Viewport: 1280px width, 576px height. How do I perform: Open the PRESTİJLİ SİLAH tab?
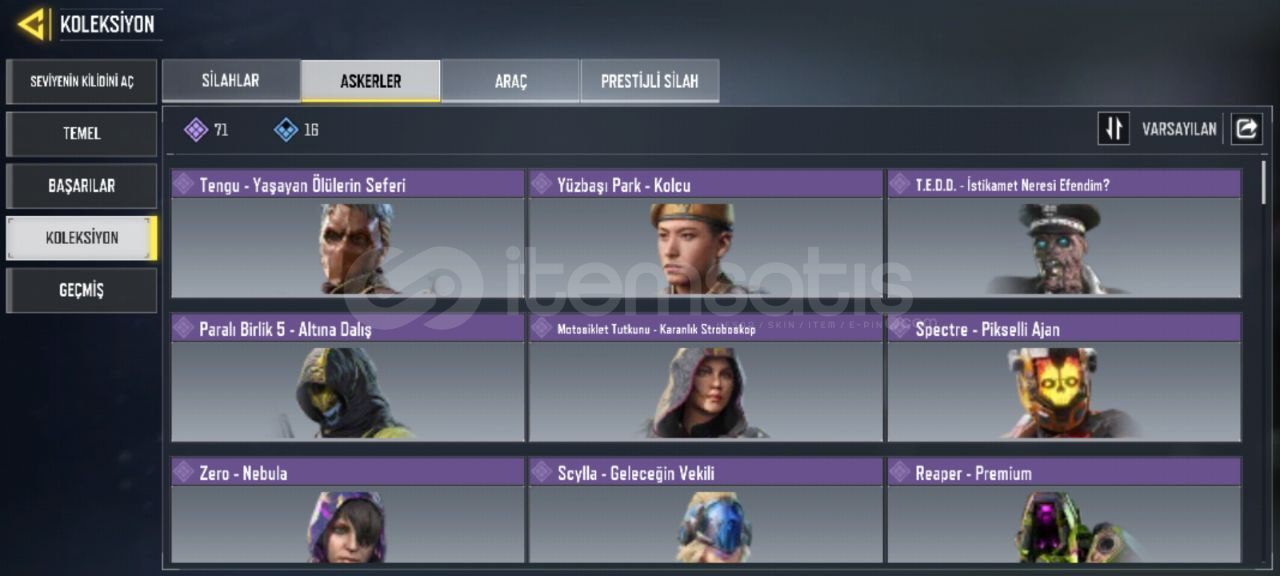pos(650,81)
